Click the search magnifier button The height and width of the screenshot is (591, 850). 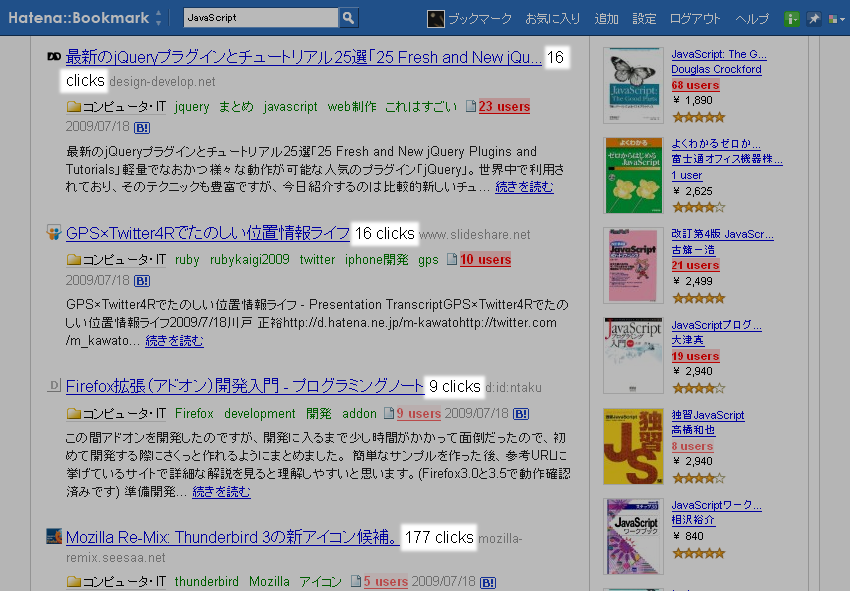point(348,18)
